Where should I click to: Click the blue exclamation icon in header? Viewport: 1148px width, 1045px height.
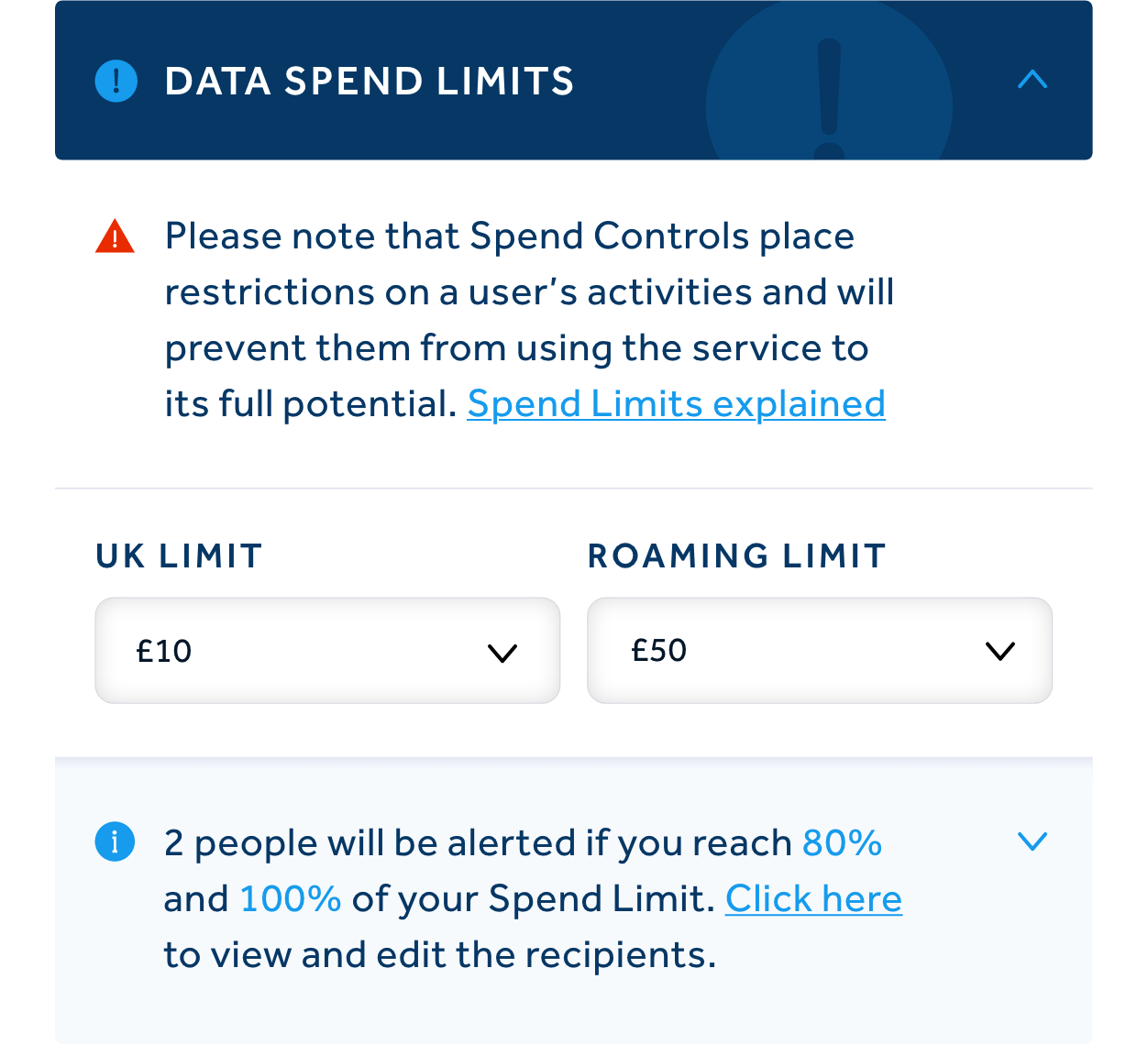tap(116, 81)
